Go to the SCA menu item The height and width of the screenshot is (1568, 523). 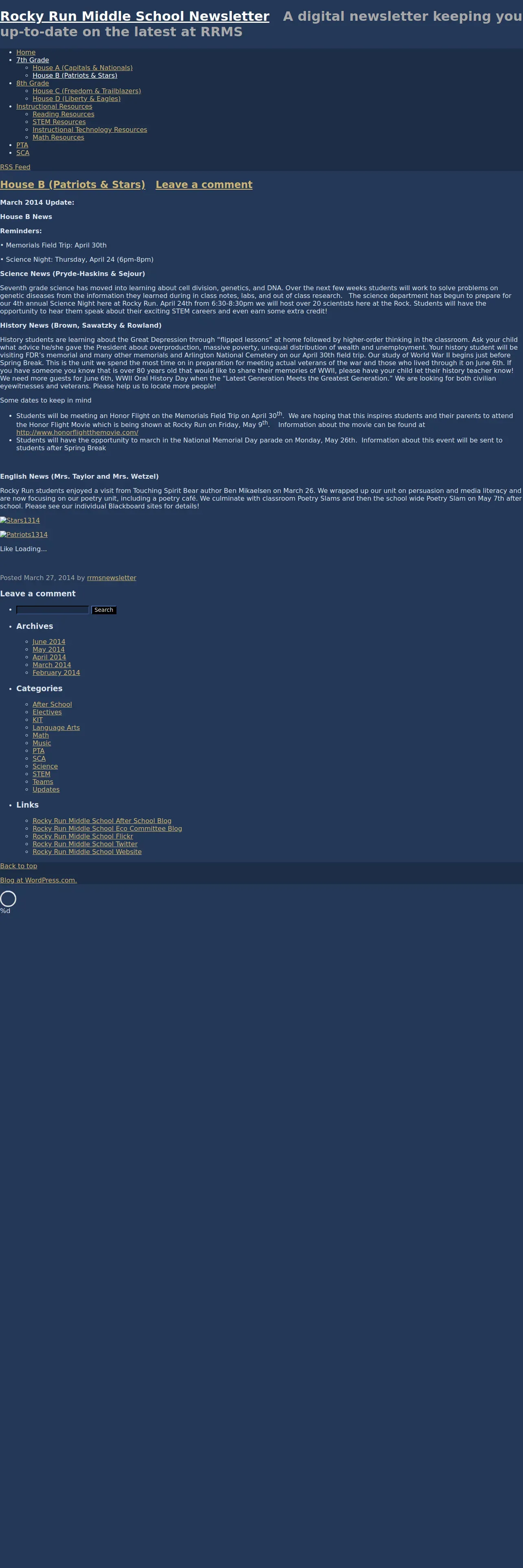click(x=22, y=153)
